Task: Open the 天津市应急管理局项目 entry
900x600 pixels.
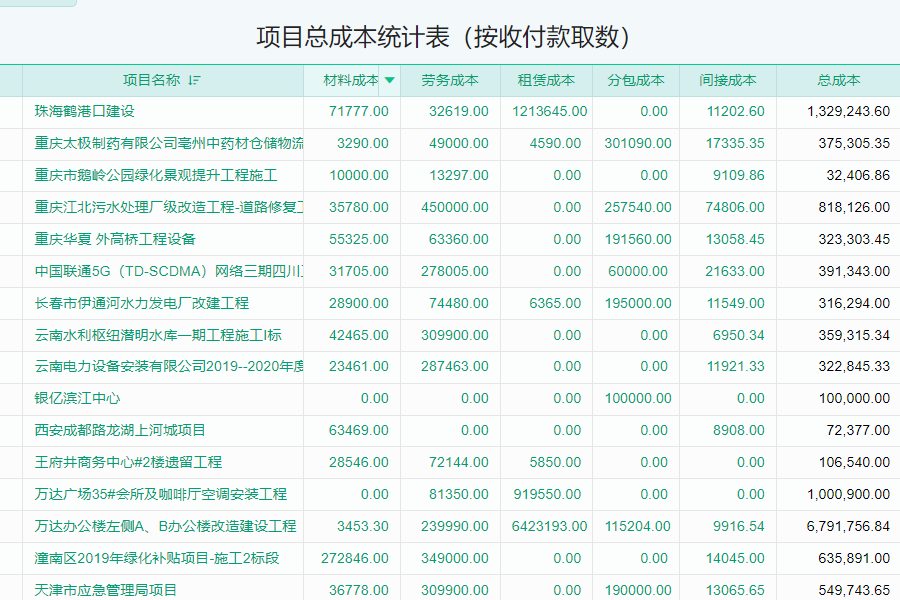Action: point(106,590)
